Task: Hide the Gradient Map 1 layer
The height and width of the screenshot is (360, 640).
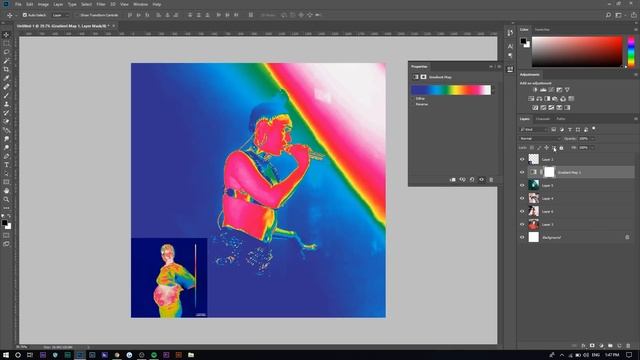Action: (x=522, y=172)
